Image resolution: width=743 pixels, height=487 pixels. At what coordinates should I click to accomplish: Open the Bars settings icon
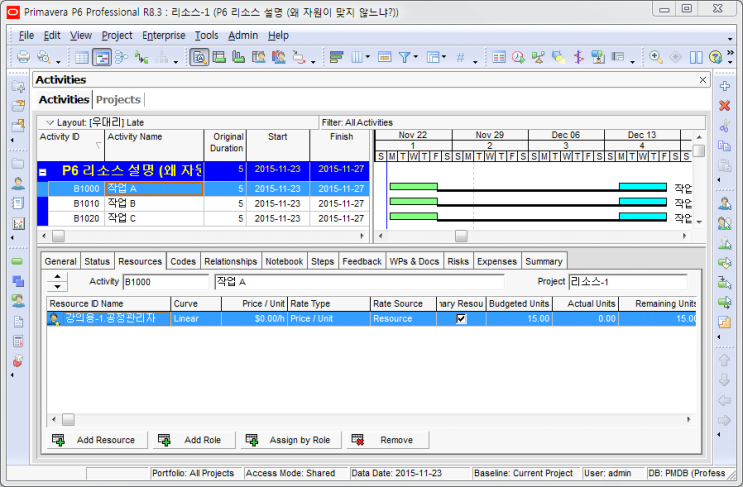click(336, 58)
